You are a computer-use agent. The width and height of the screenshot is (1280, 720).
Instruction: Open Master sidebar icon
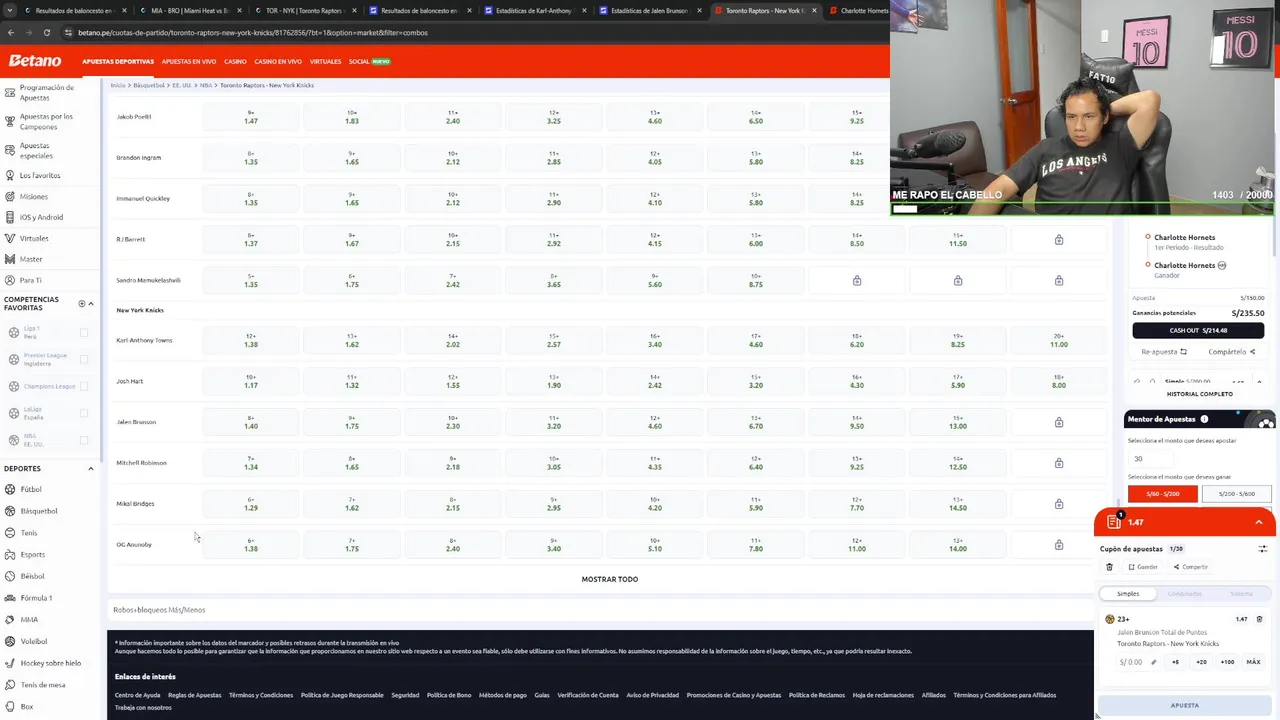click(x=9, y=259)
